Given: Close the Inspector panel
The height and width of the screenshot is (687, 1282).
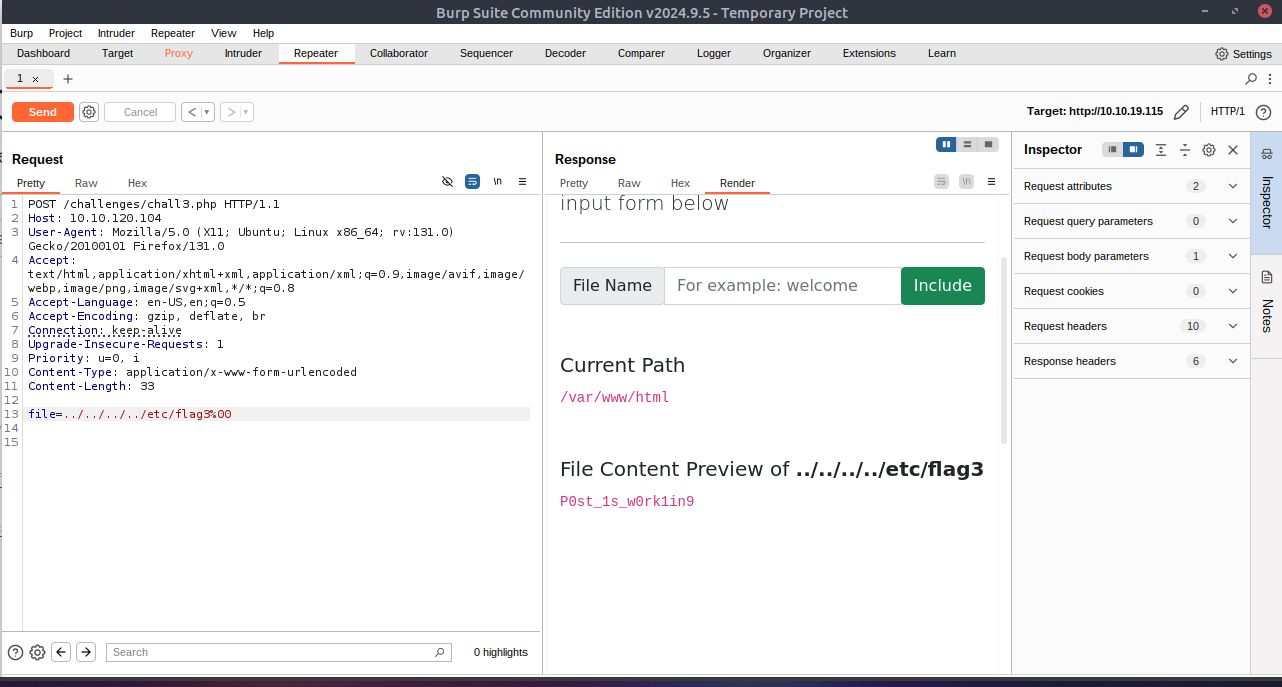Looking at the screenshot, I should (x=1233, y=149).
